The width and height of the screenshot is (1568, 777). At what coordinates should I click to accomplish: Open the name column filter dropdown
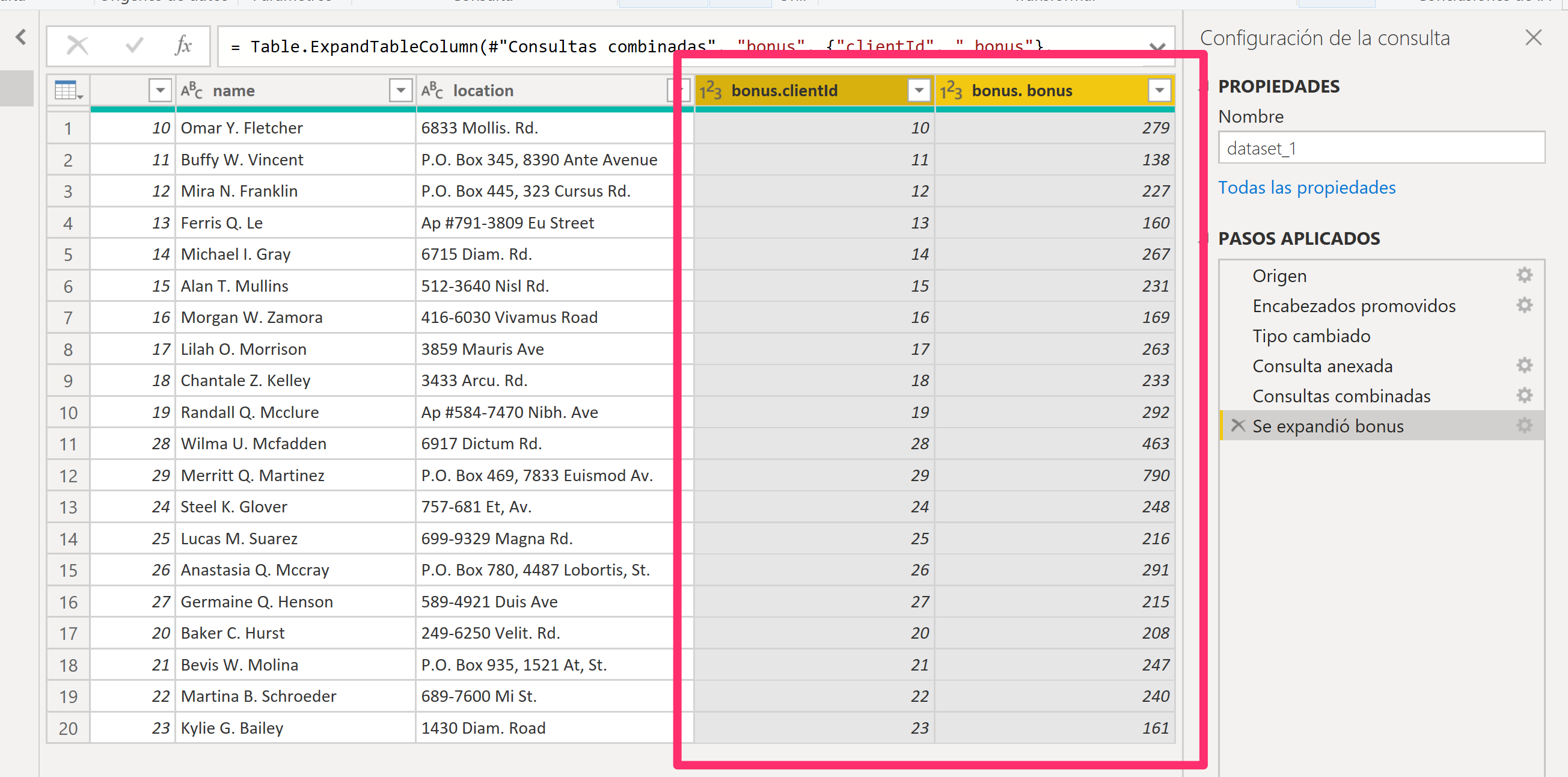click(x=400, y=91)
